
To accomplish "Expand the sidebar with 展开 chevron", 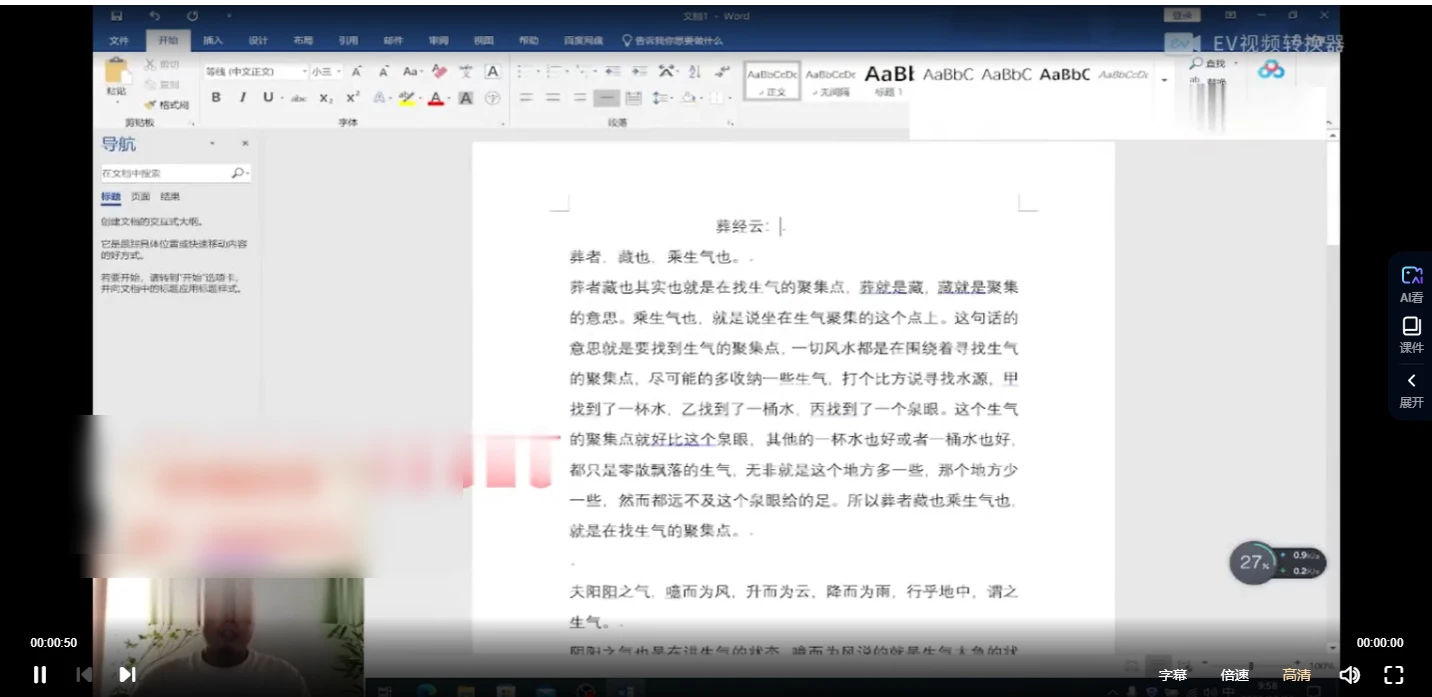I will click(1411, 390).
